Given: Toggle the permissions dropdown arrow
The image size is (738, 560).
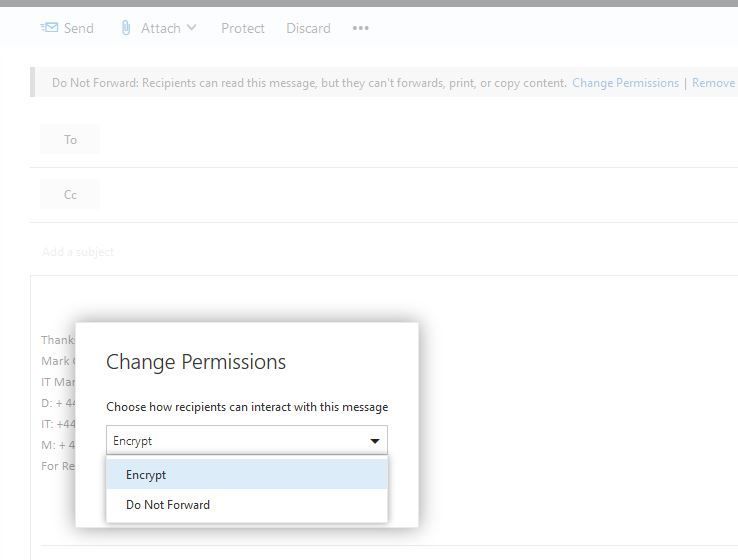Looking at the screenshot, I should (375, 441).
